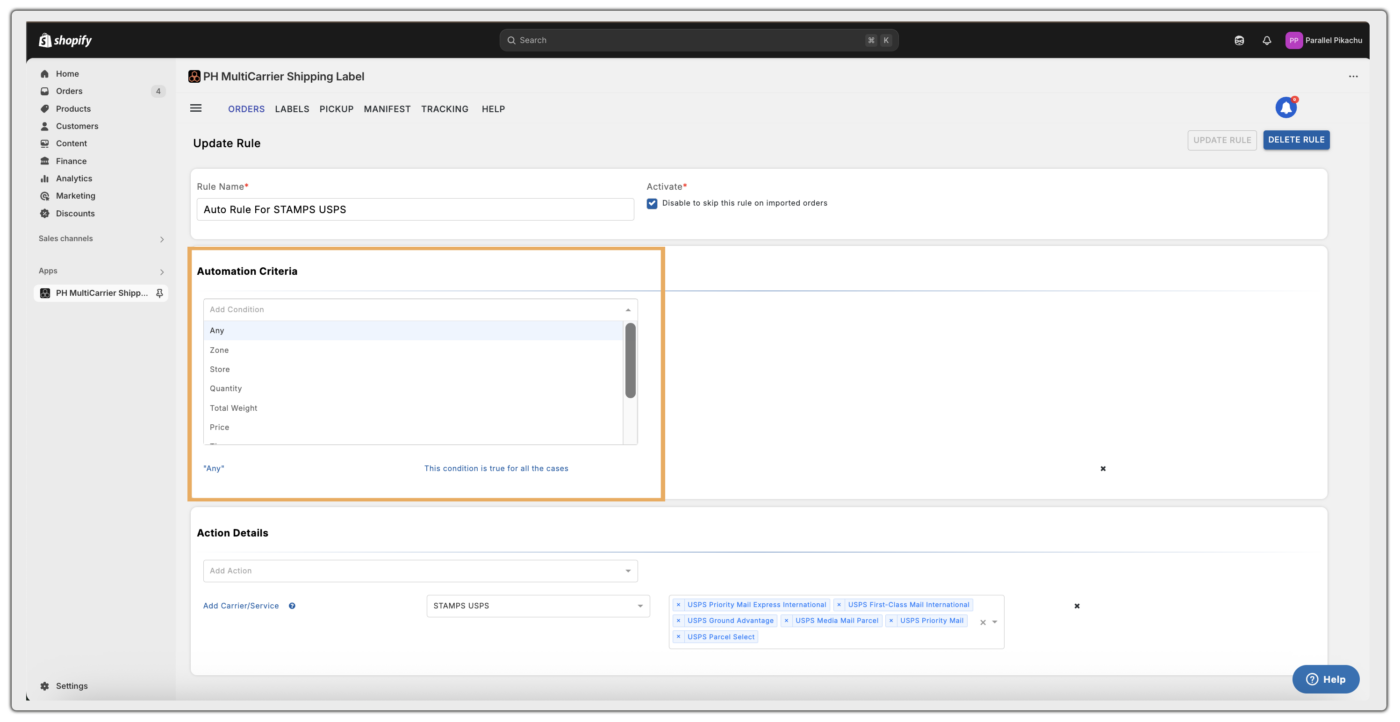
Task: Select the Store condition option
Action: pos(413,369)
